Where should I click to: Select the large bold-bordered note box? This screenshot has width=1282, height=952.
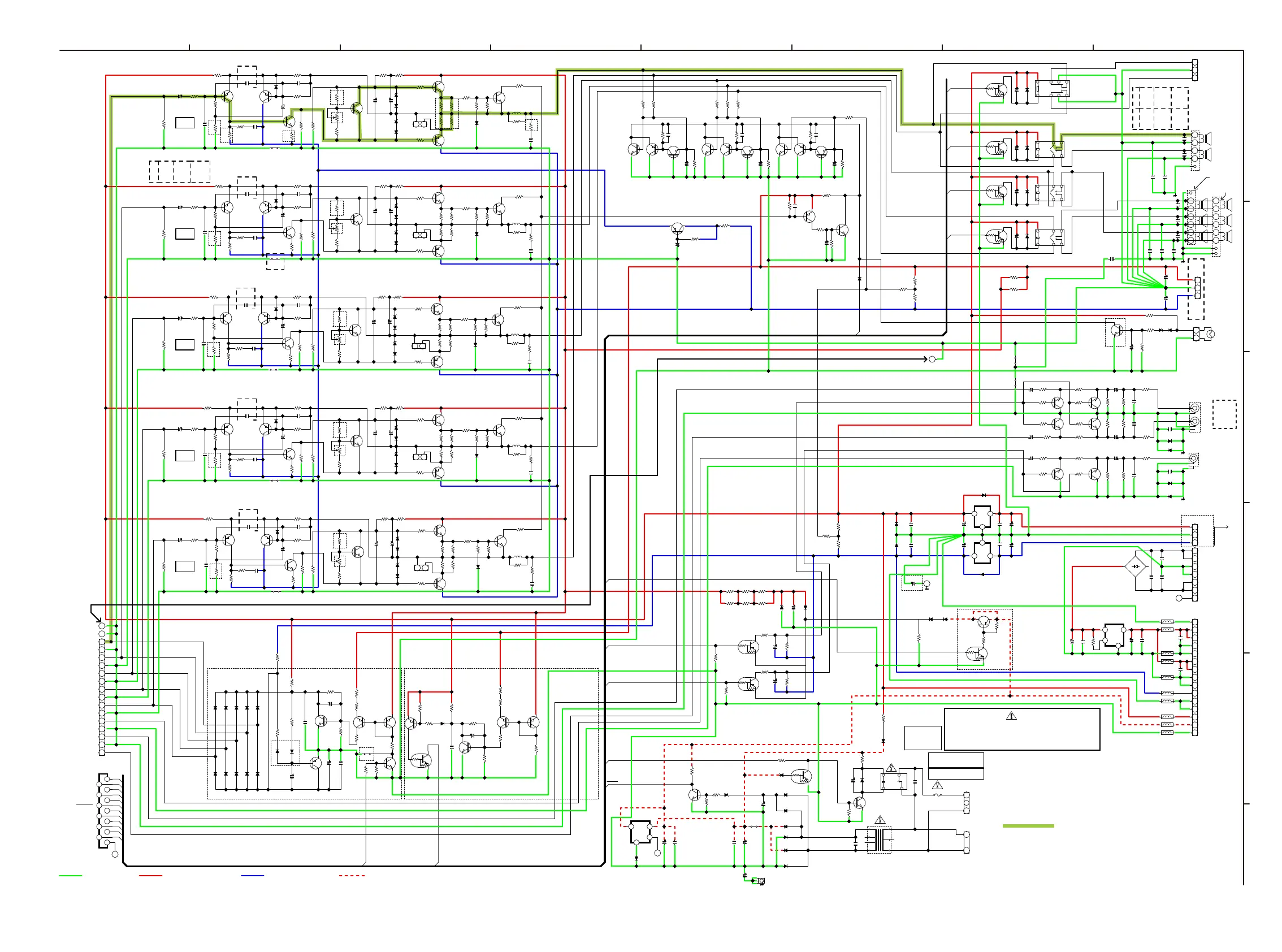1021,729
